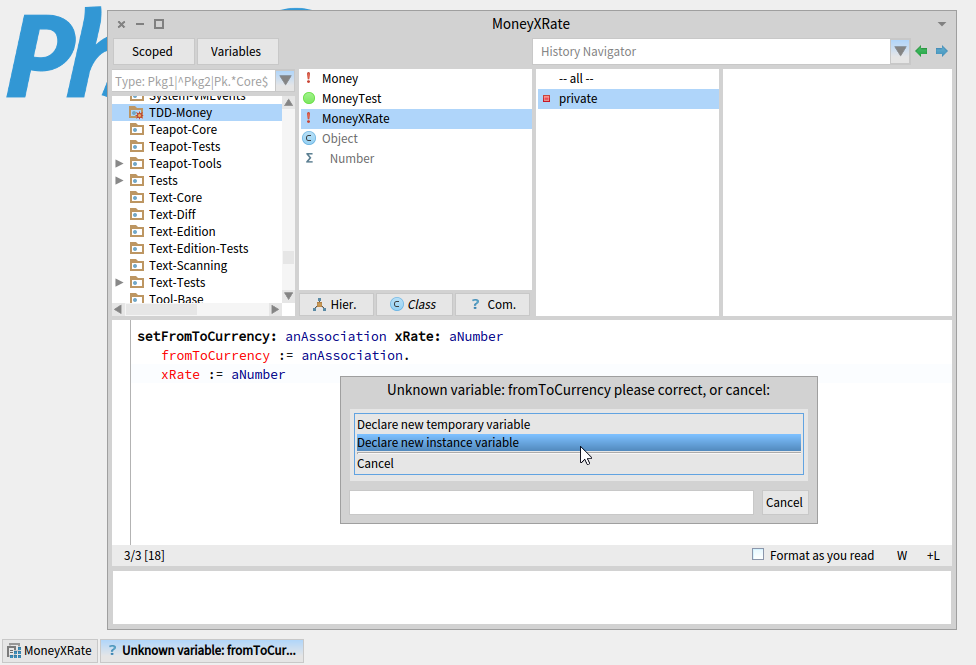
Task: Click the package list scroll up arrow
Action: (288, 102)
